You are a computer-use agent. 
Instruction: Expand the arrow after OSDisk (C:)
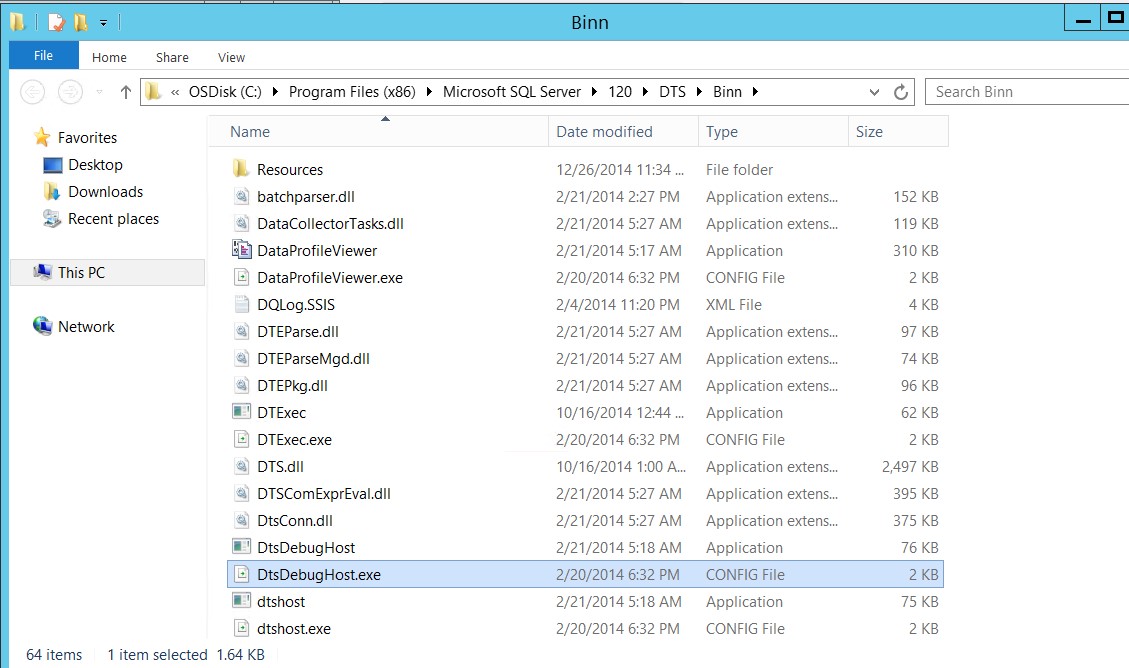[275, 92]
